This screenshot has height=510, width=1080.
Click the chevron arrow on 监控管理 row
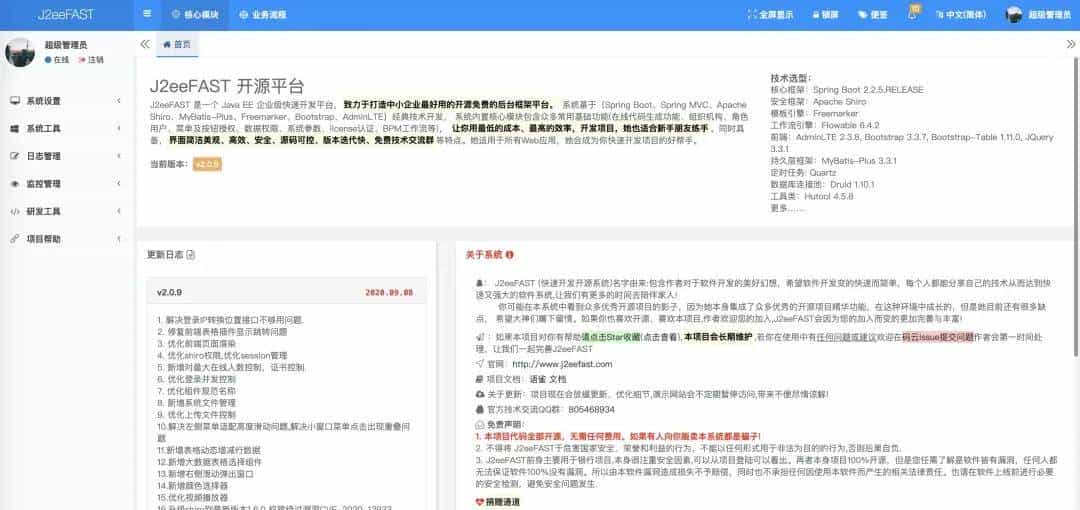coord(118,184)
